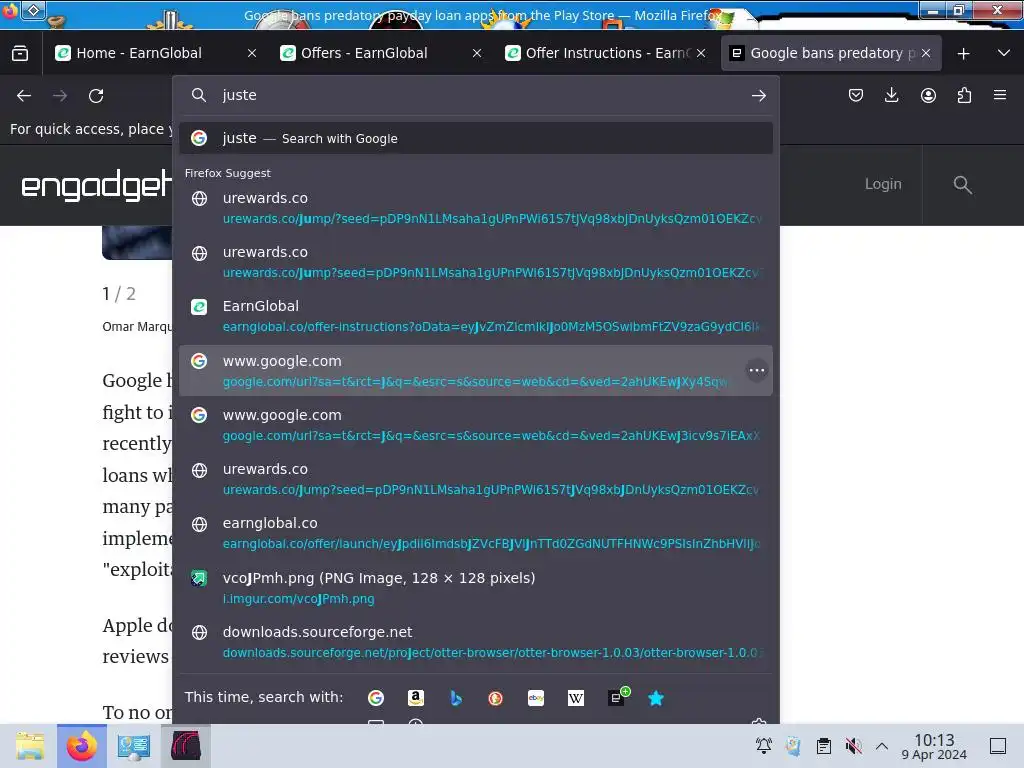The height and width of the screenshot is (768, 1024).
Task: Open computer settings icon in taskbar
Action: pyautogui.click(x=134, y=746)
